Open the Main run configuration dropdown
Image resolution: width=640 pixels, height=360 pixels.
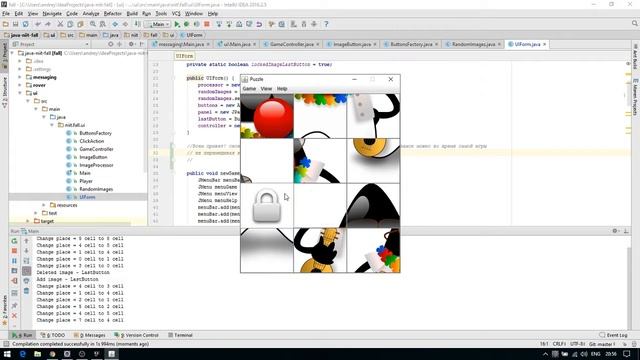[158, 24]
